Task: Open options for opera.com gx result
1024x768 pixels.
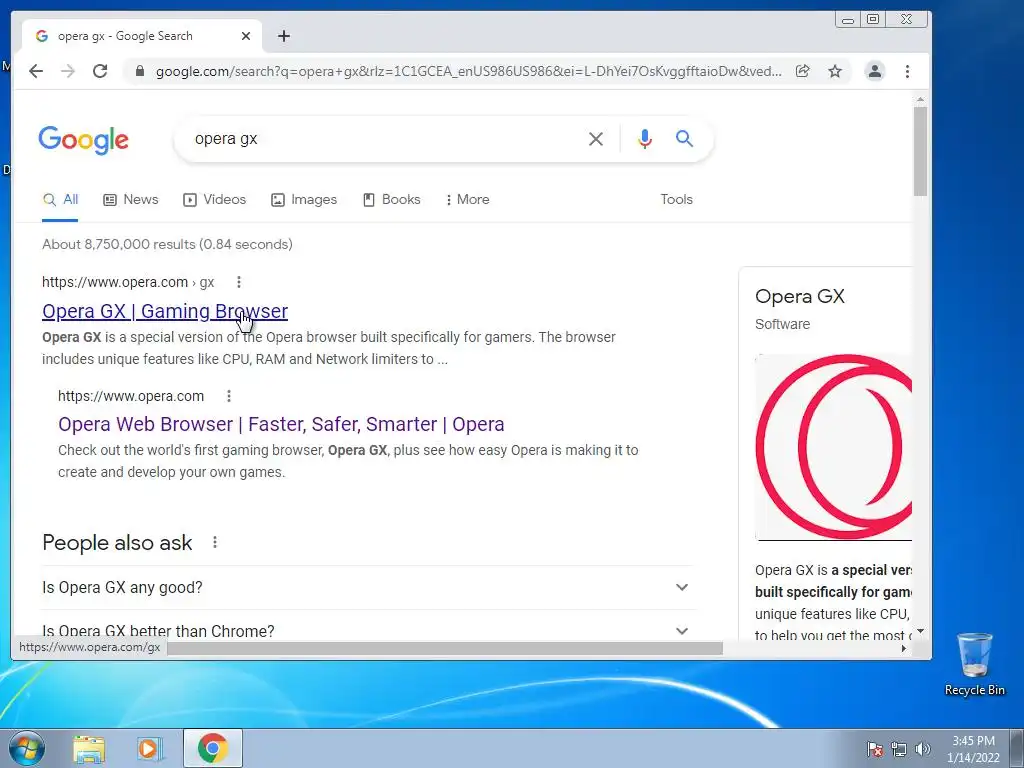Action: click(x=239, y=282)
